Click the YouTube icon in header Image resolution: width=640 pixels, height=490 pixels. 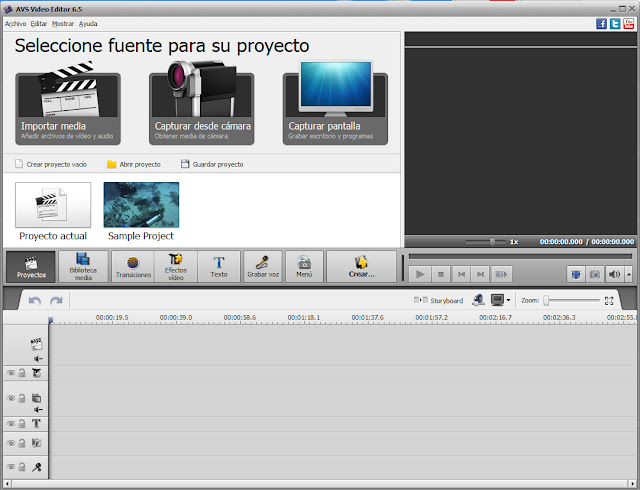click(x=628, y=23)
